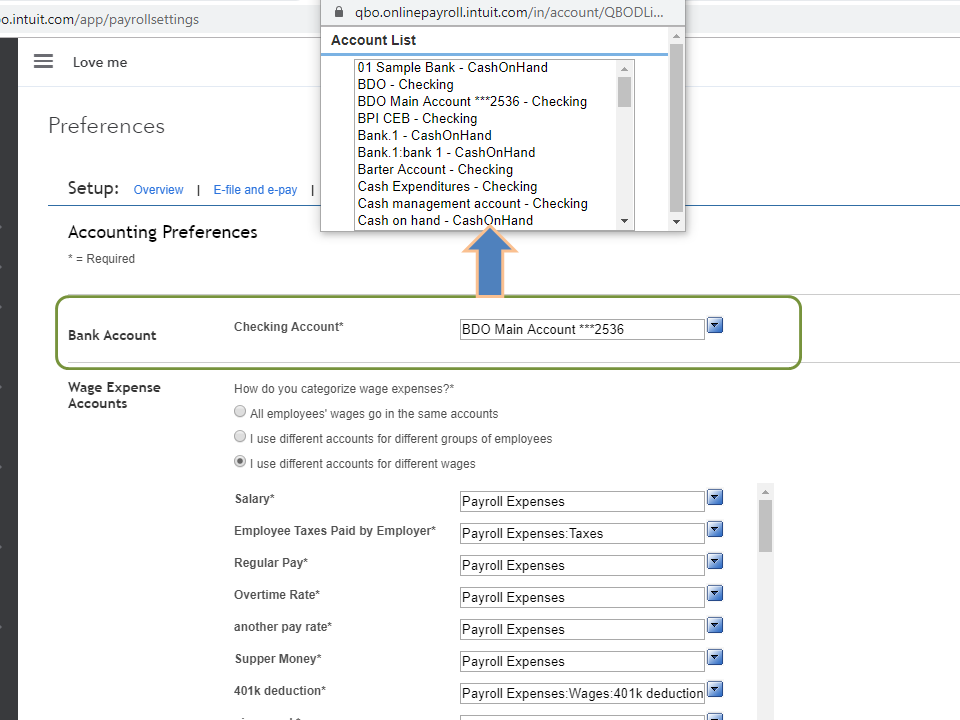Click the wage accounts panel scroll-up arrow
The height and width of the screenshot is (720, 960).
pyautogui.click(x=765, y=491)
